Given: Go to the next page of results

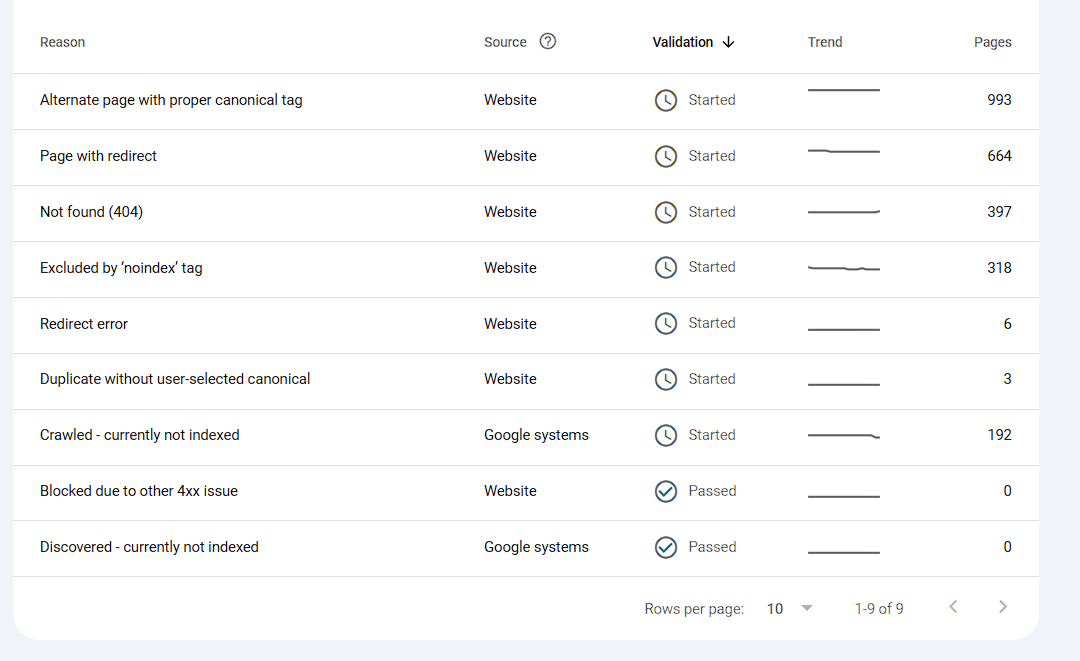Looking at the screenshot, I should click(x=1003, y=607).
